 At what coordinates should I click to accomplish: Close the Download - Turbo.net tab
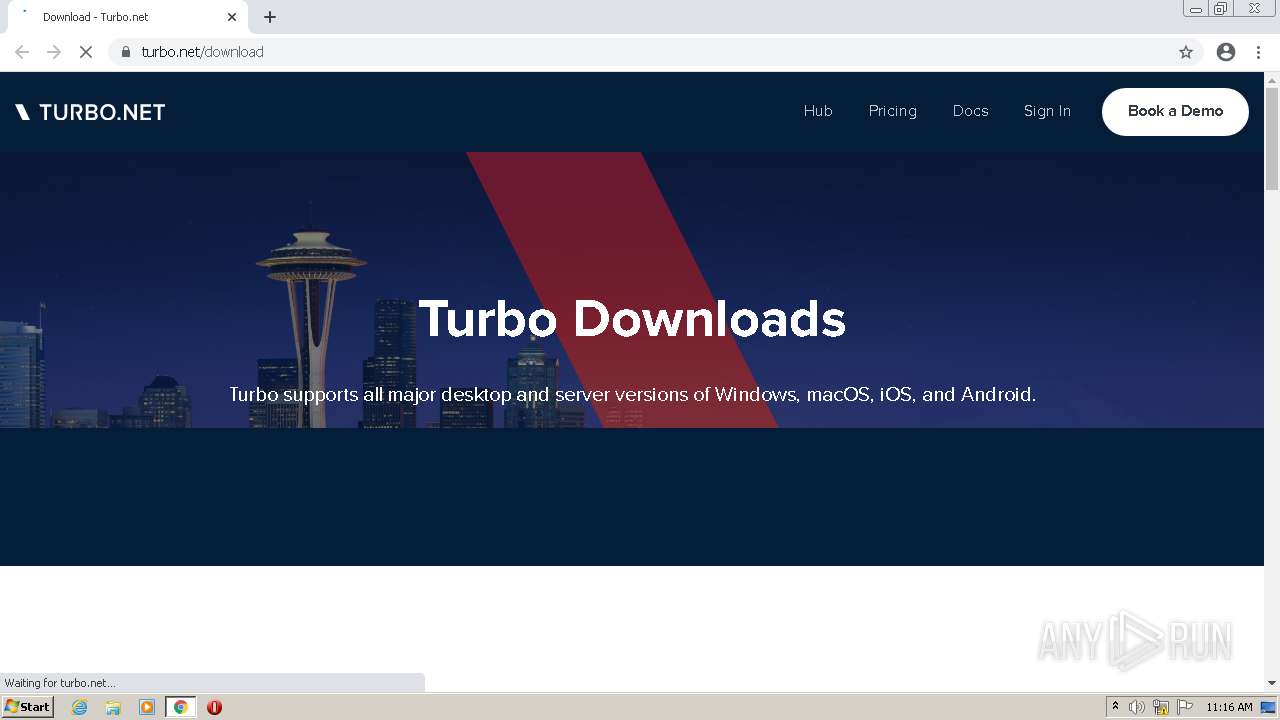[x=232, y=17]
